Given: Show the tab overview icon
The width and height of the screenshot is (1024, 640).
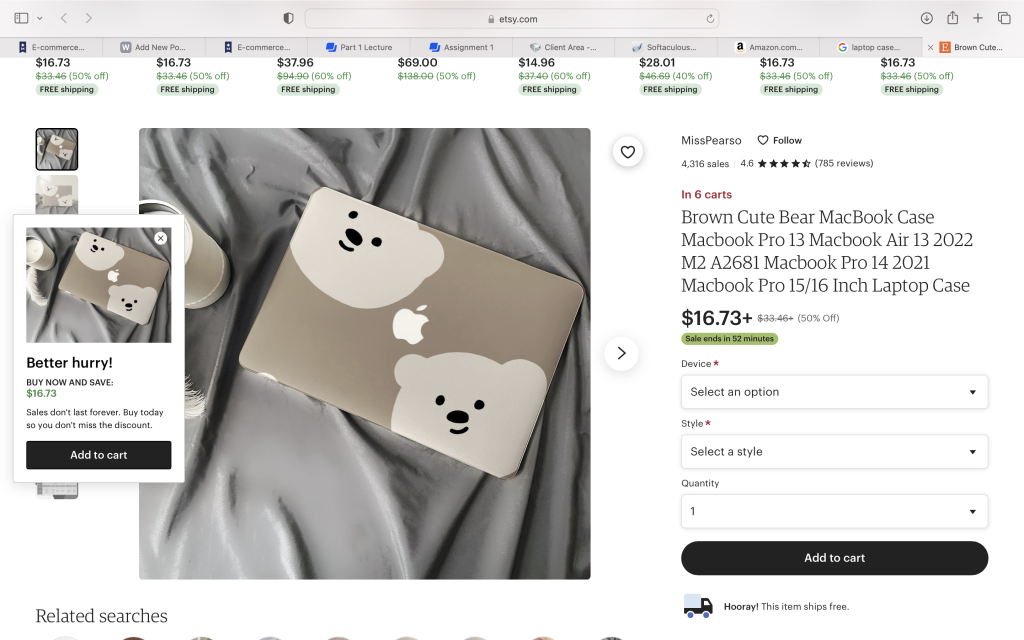Looking at the screenshot, I should (x=1005, y=18).
